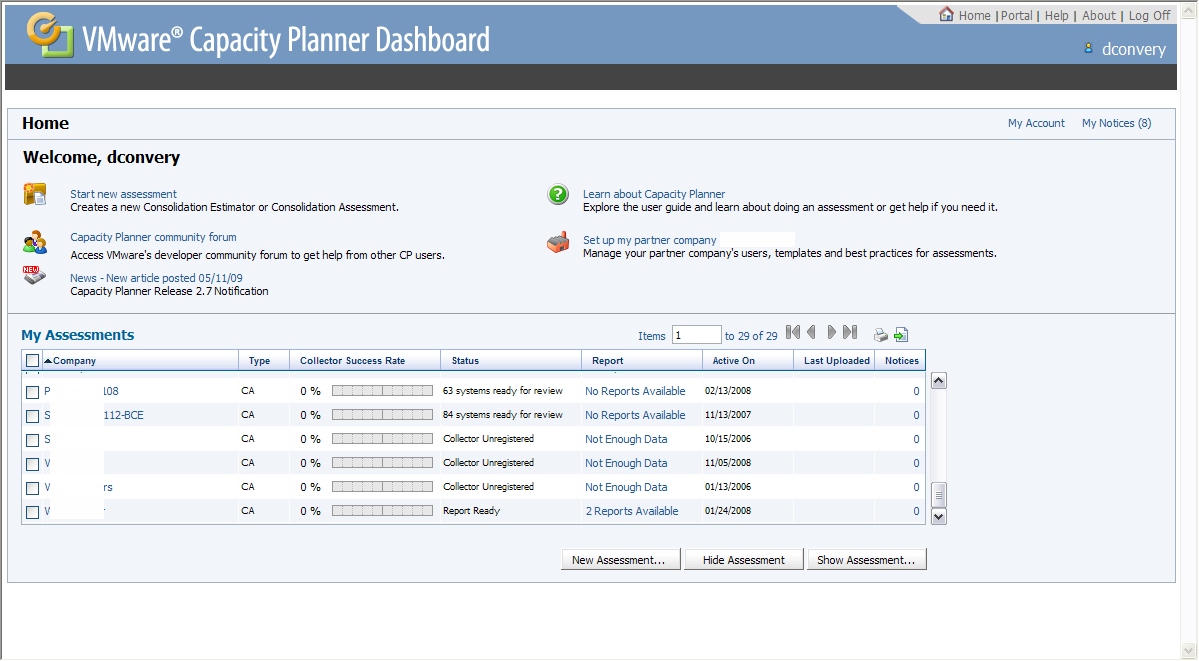This screenshot has width=1199, height=661.
Task: Go to previous page of assessments
Action: (x=811, y=332)
